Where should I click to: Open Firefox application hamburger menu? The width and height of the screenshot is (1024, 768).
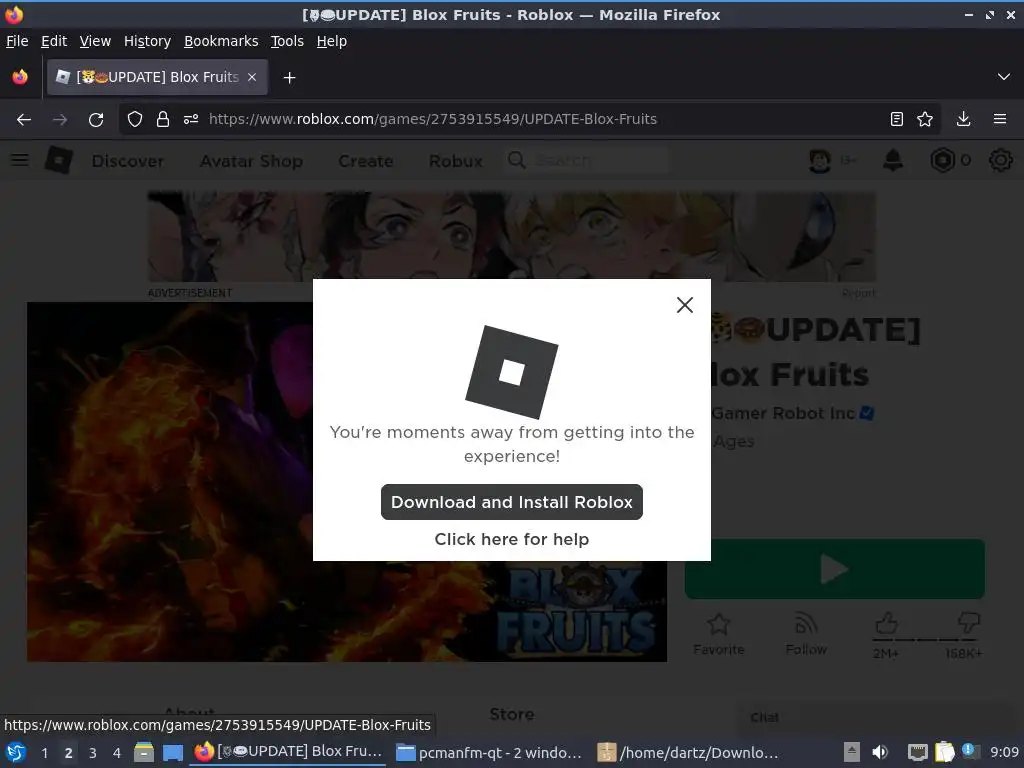pos(1000,120)
